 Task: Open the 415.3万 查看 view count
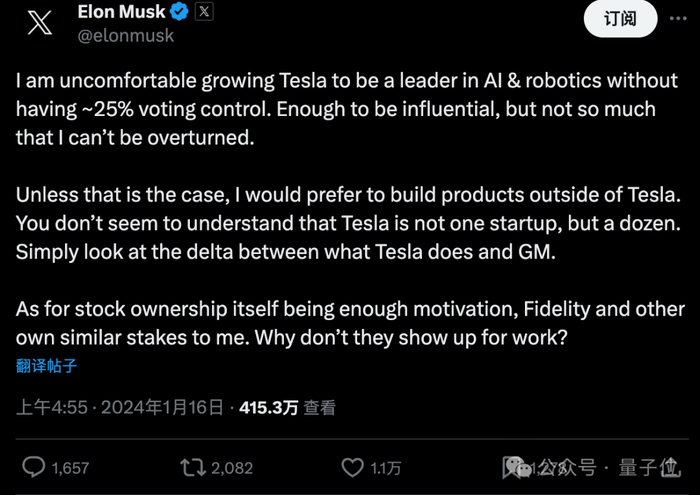[x=287, y=408]
